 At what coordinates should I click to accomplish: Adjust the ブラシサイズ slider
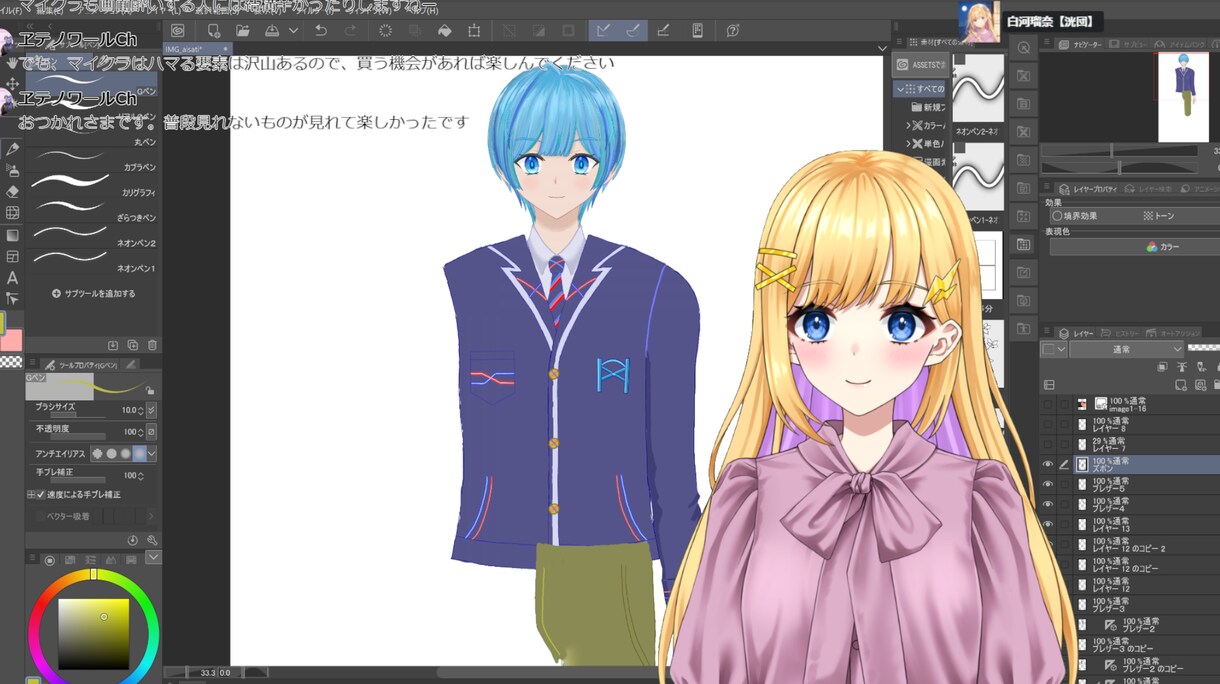coord(77,414)
